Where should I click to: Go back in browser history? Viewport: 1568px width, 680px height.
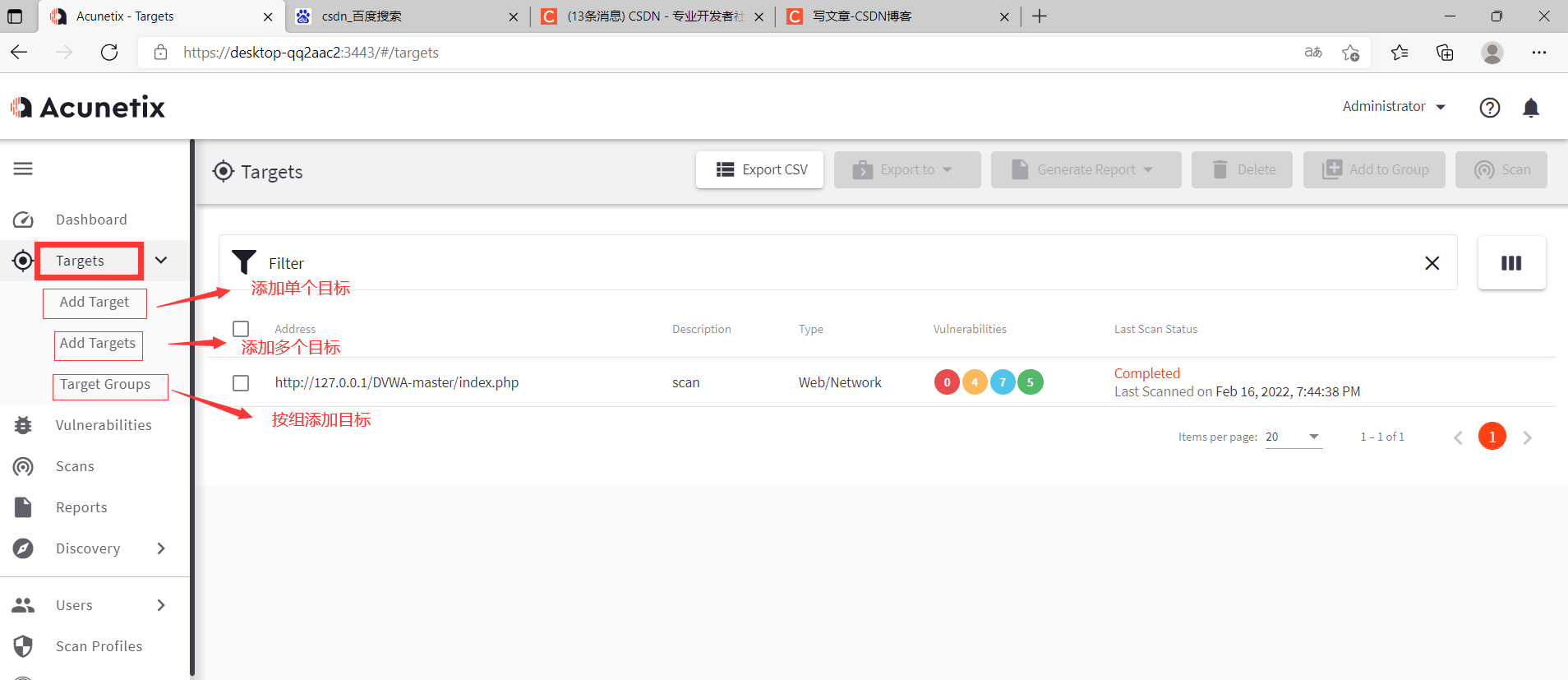pos(20,53)
